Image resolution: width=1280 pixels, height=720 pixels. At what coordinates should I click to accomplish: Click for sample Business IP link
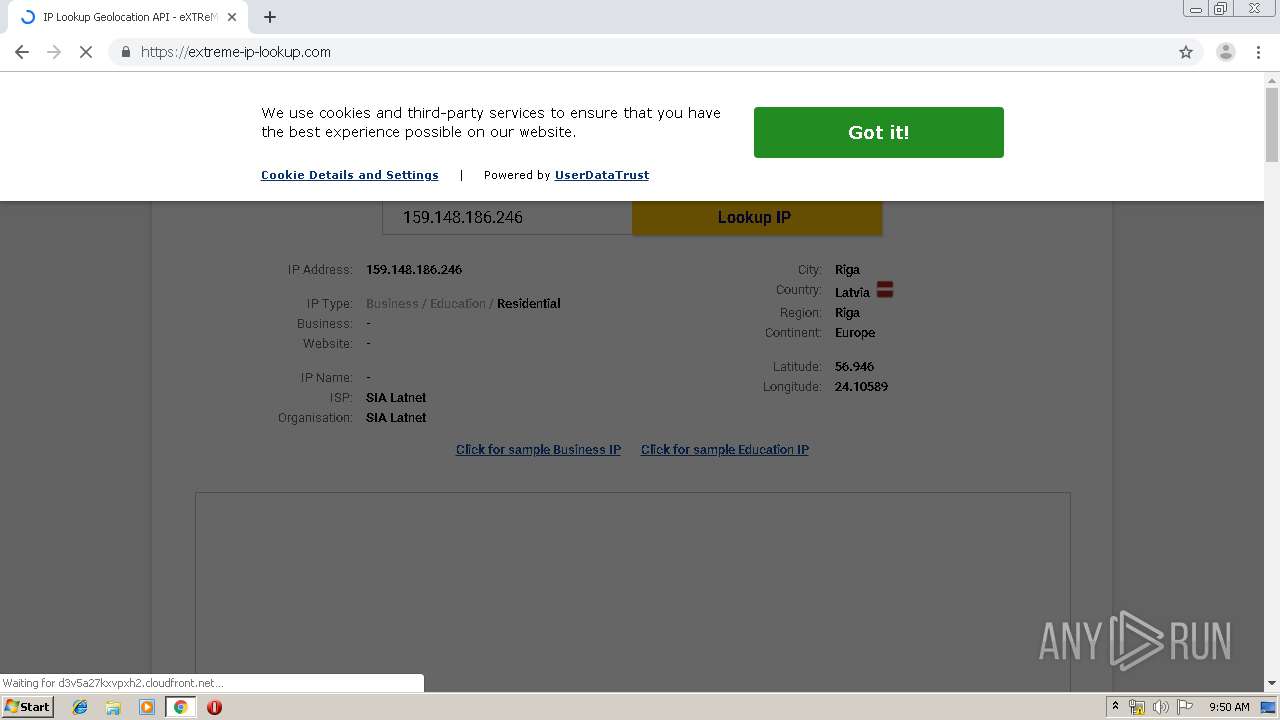(538, 450)
